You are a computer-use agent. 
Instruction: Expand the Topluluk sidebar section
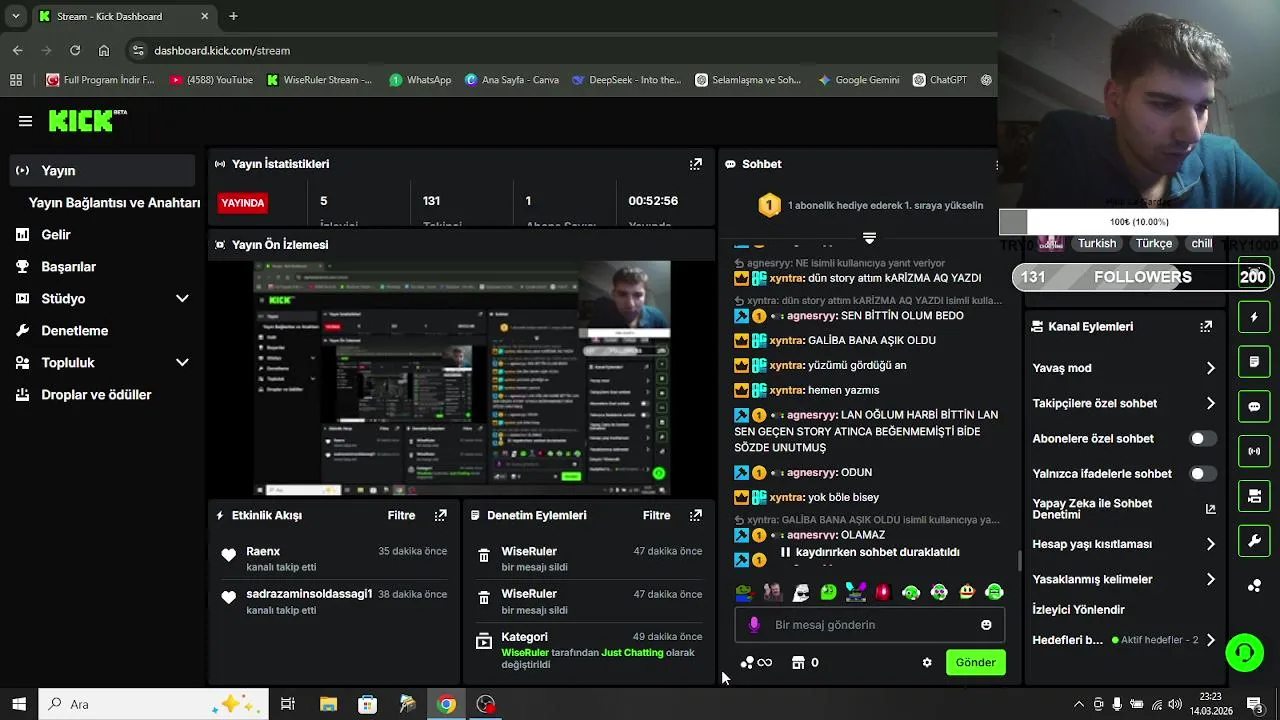point(182,362)
